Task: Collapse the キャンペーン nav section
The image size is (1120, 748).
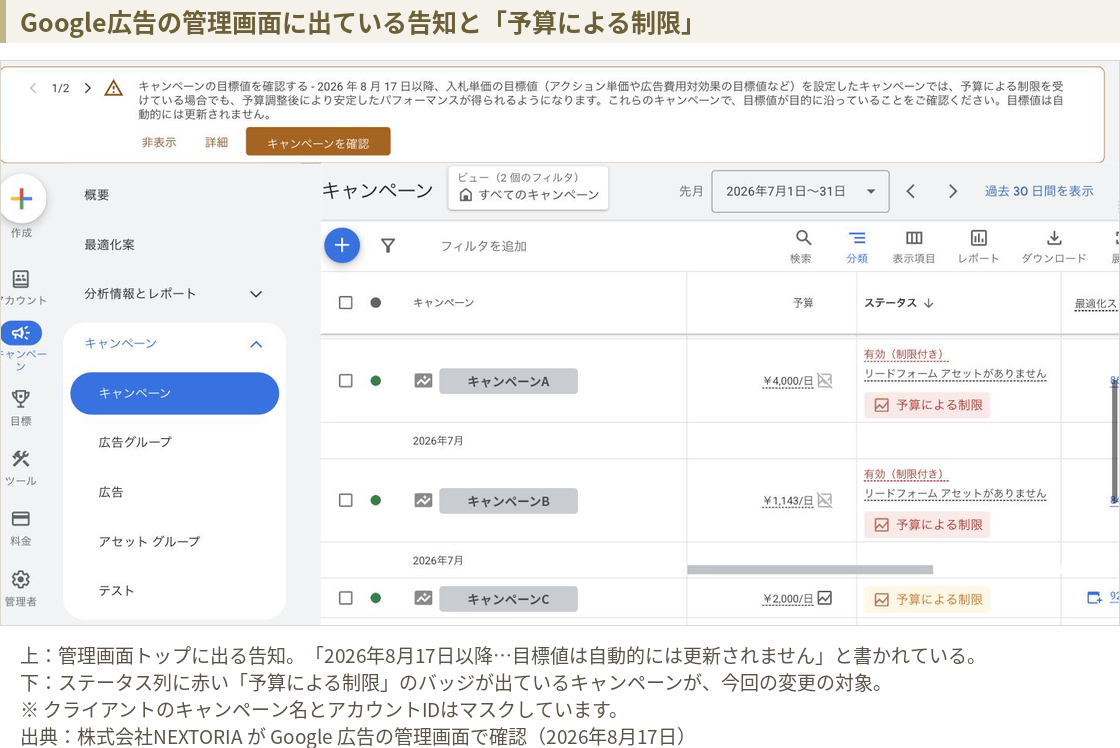Action: click(256, 344)
